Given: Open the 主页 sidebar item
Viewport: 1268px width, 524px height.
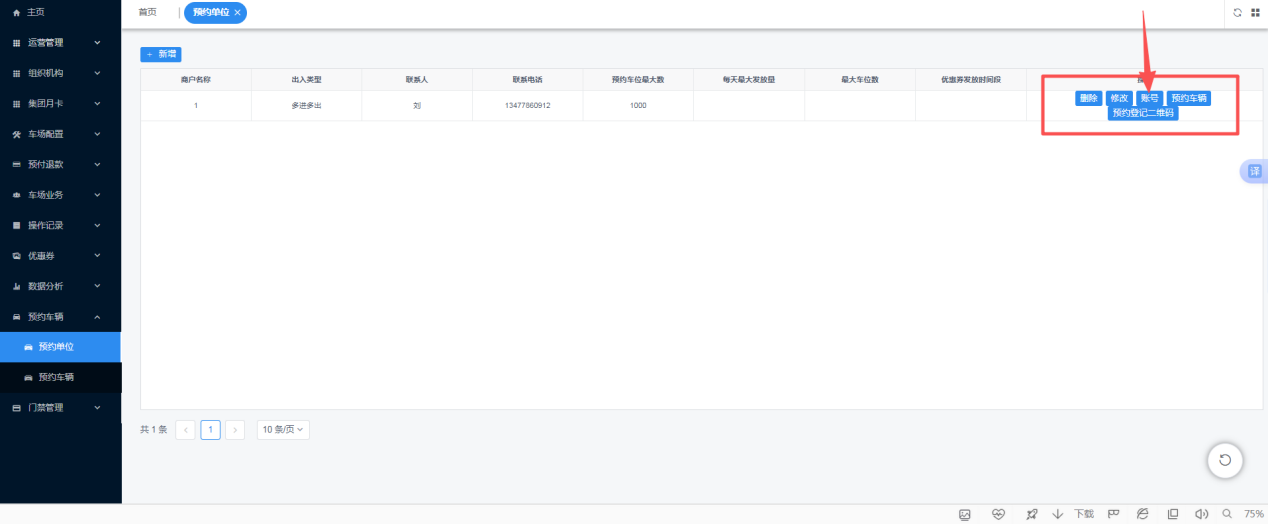Looking at the screenshot, I should tap(60, 12).
